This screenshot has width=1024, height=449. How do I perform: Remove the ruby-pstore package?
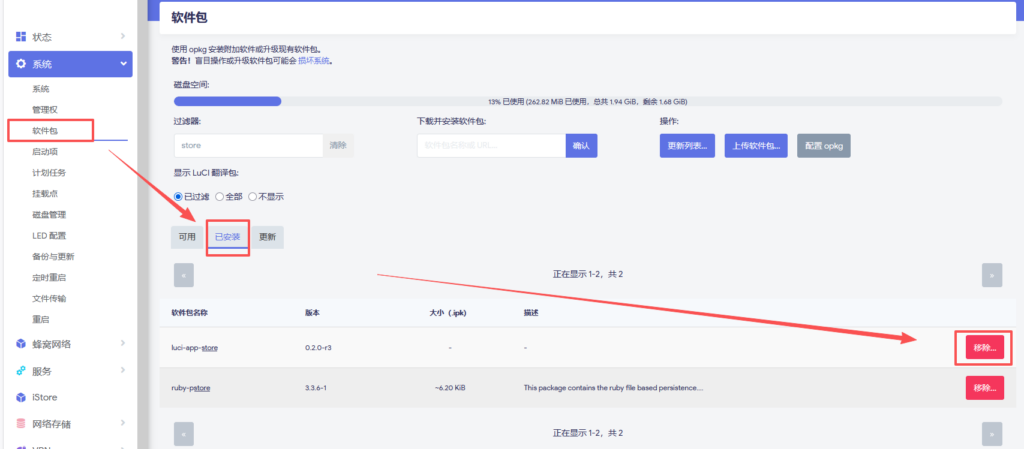[985, 388]
